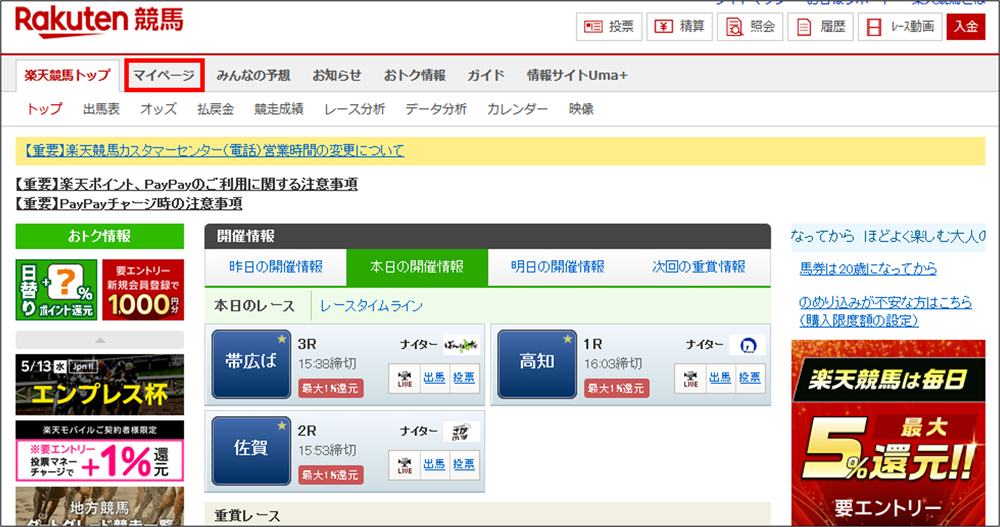The height and width of the screenshot is (527, 1000).
Task: Open the 照会 inquiry icon button
Action: tap(750, 26)
